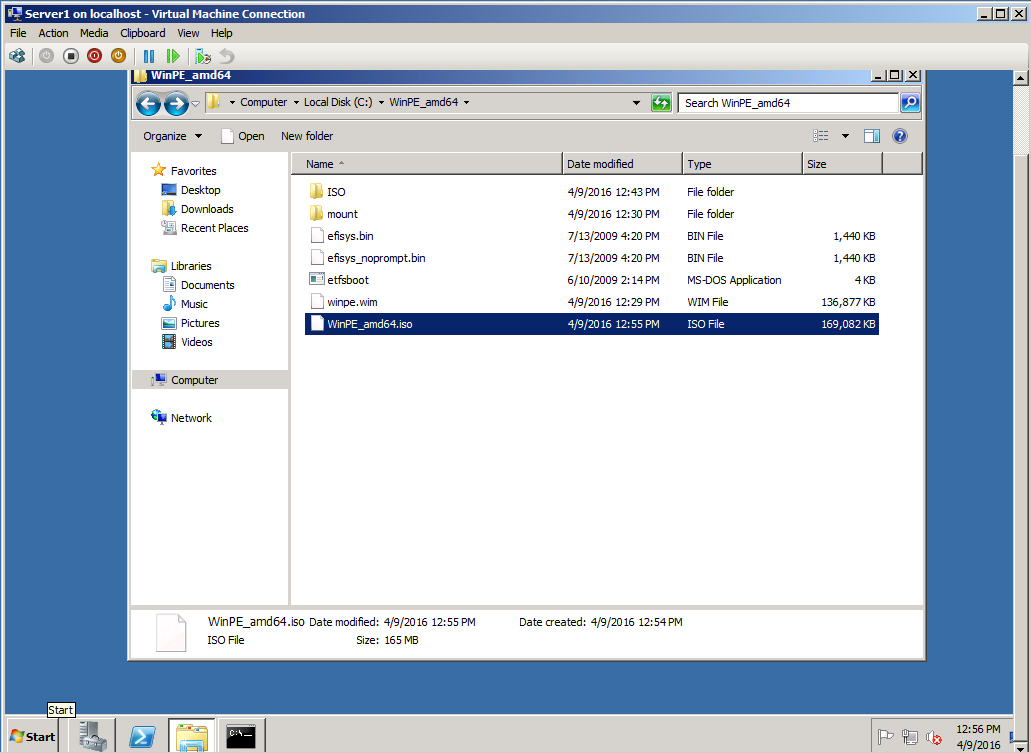
Task: Expand the view options dropdown arrow
Action: [x=846, y=136]
